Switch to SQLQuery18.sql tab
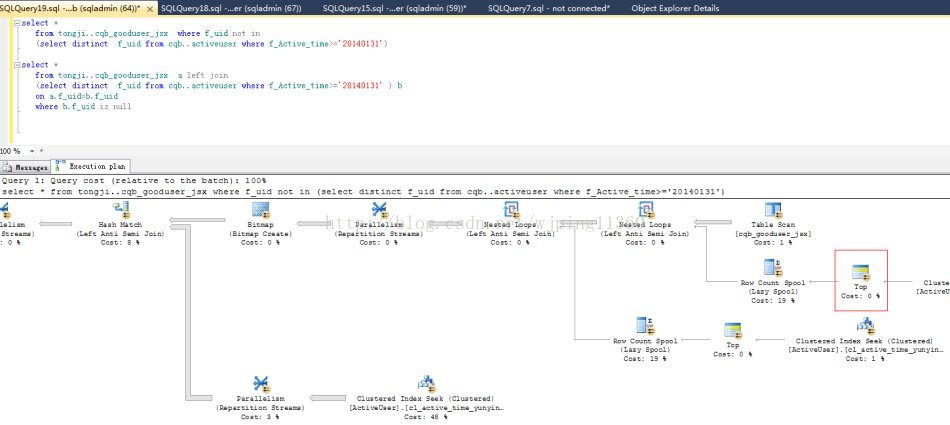The width and height of the screenshot is (950, 425). tap(231, 8)
